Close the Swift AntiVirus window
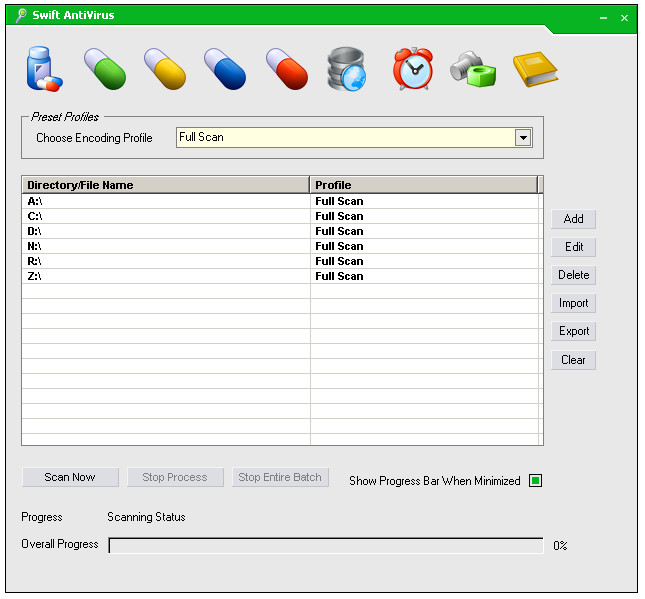Viewport: 645px width, 599px height. 624,18
